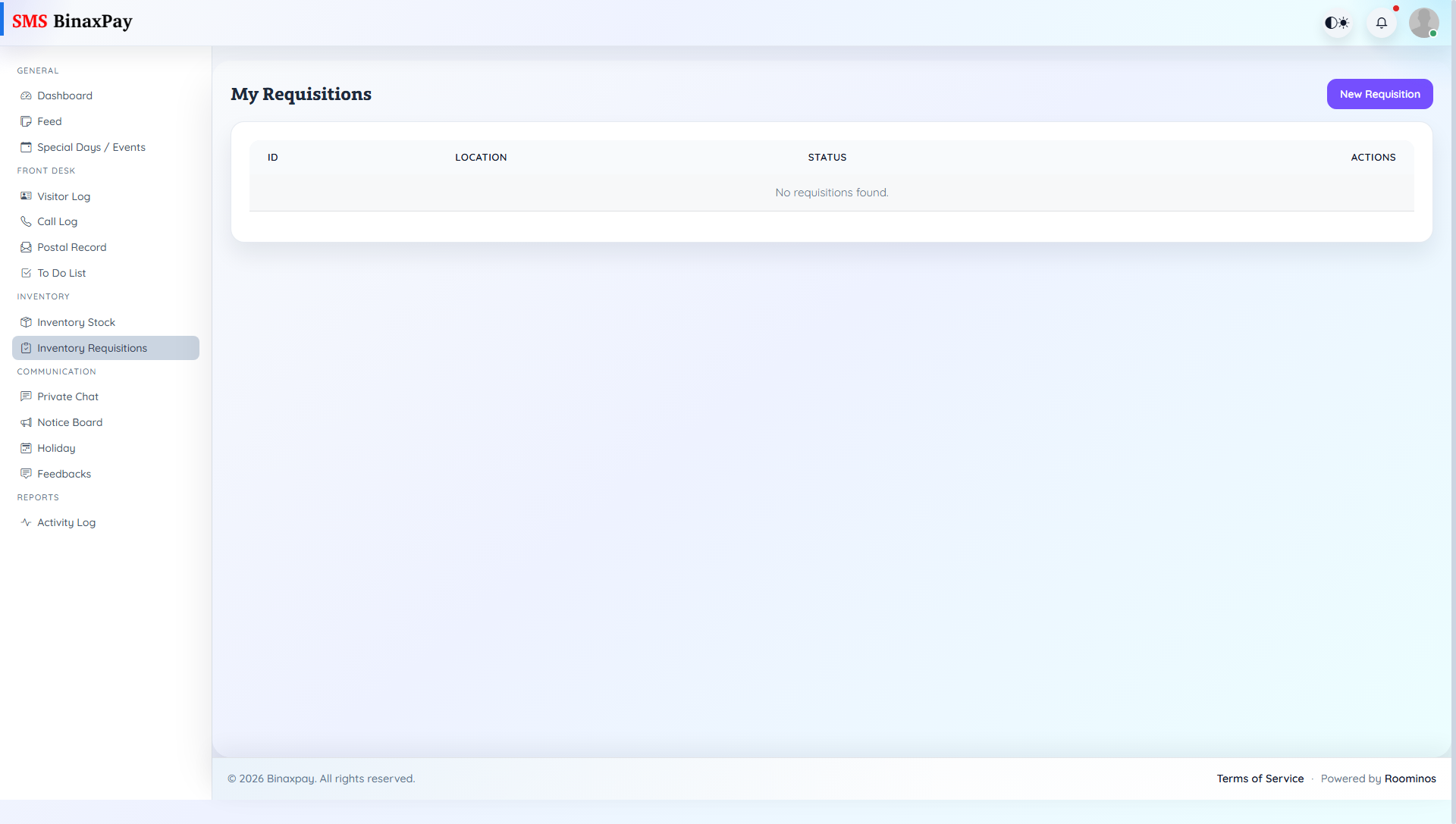Click the Activity Log pulse icon
1456x824 pixels.
(27, 522)
